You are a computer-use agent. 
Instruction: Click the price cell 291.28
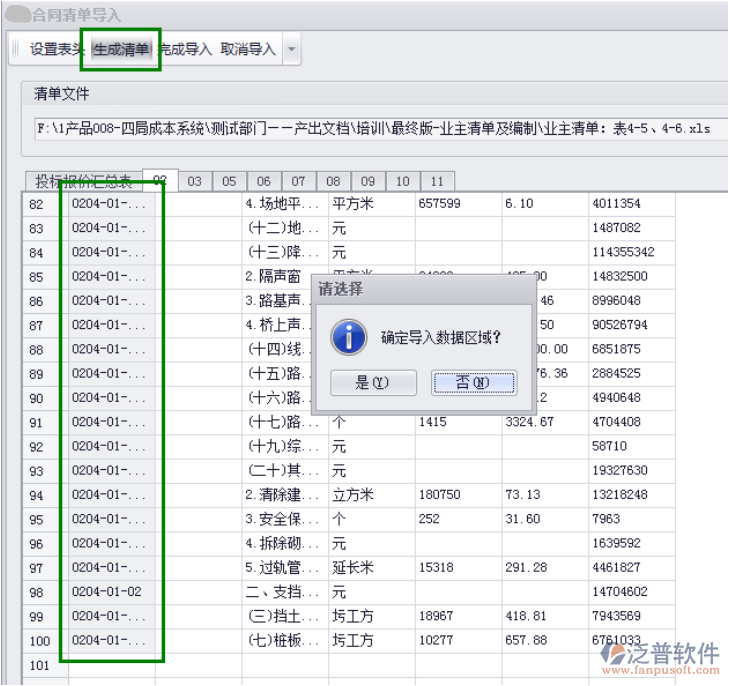click(545, 568)
